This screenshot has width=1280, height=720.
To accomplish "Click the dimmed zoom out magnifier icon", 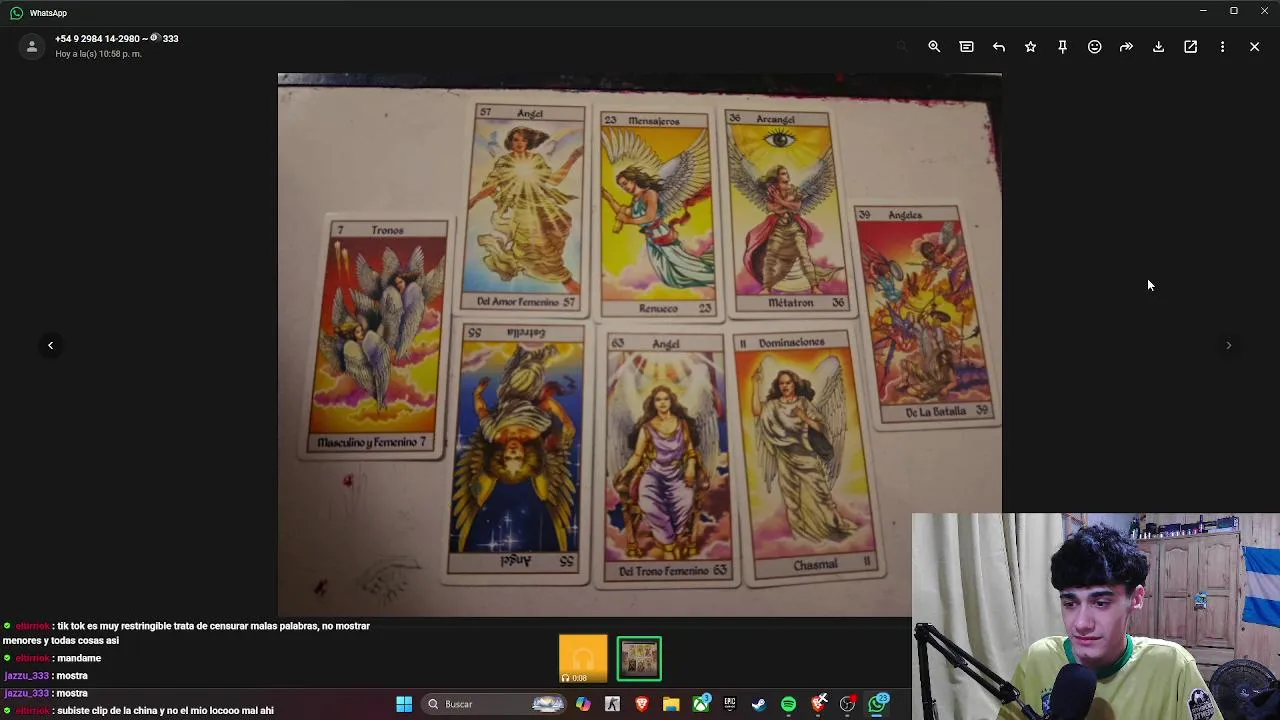I will [902, 47].
